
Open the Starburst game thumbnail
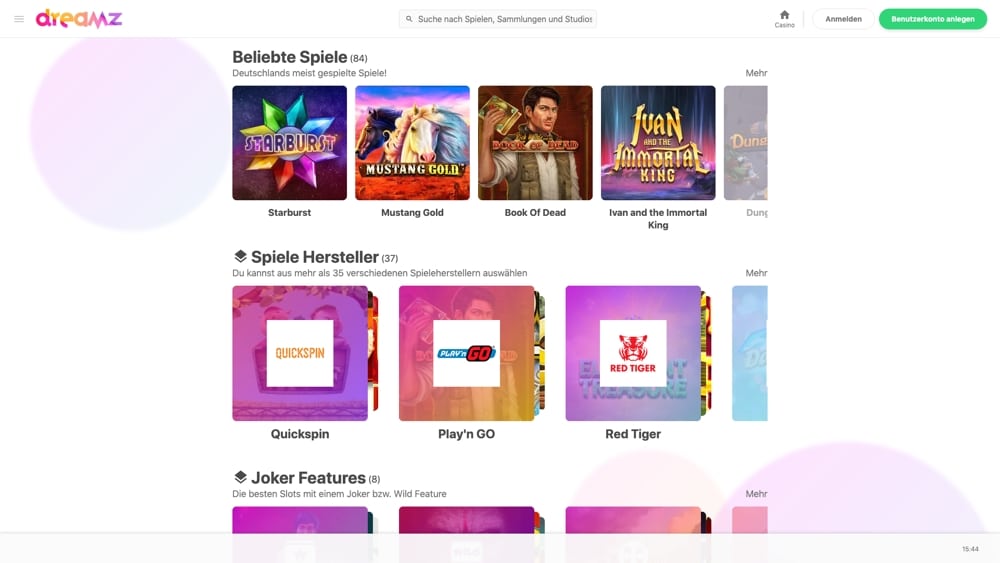(290, 143)
